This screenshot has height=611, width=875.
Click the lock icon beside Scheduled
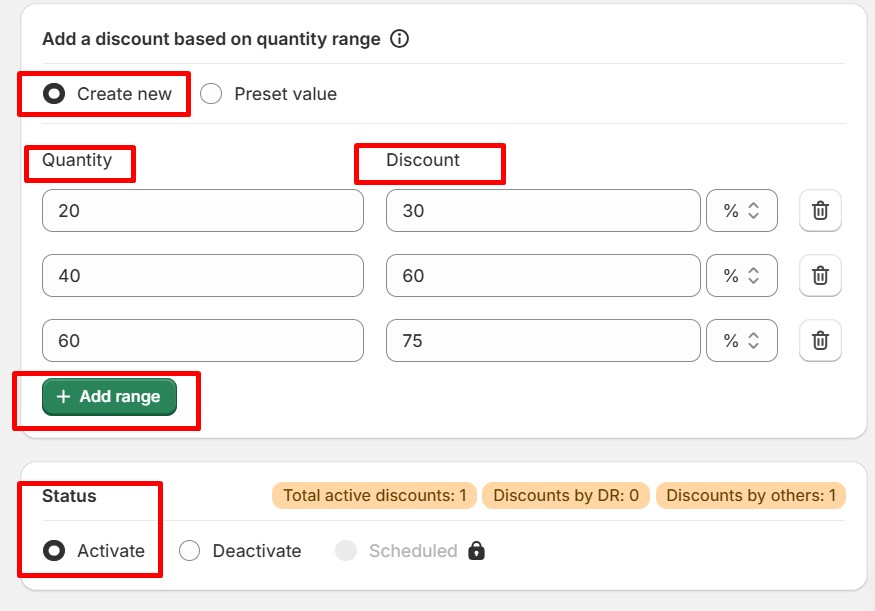[477, 551]
